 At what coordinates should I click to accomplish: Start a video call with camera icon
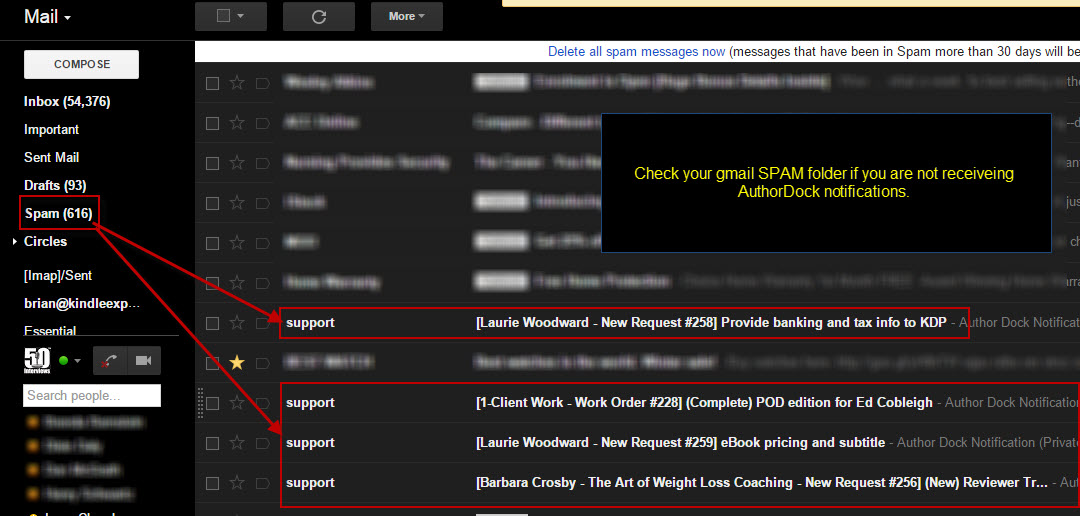pyautogui.click(x=143, y=361)
